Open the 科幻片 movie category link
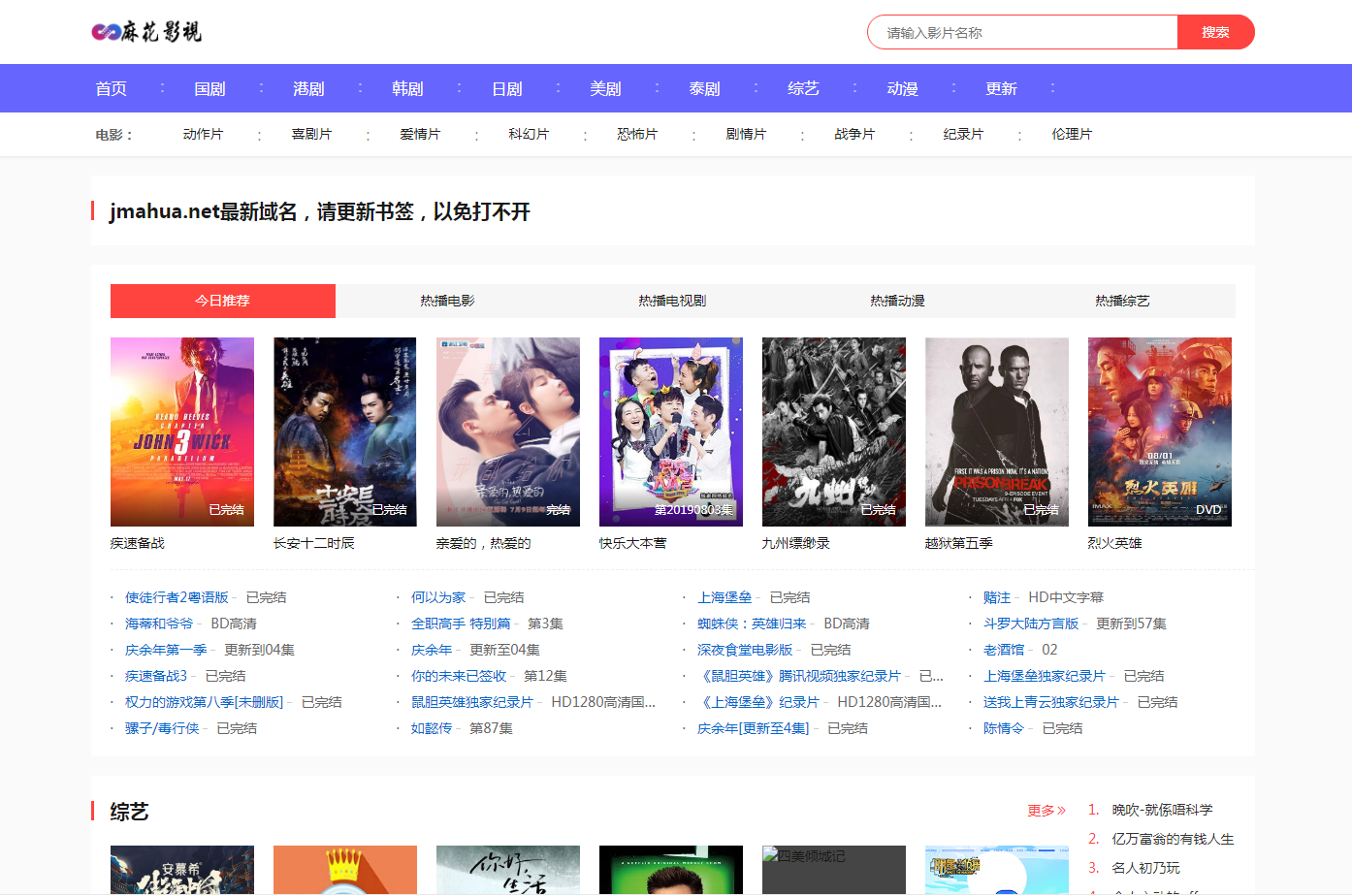The image size is (1352, 896). click(529, 134)
